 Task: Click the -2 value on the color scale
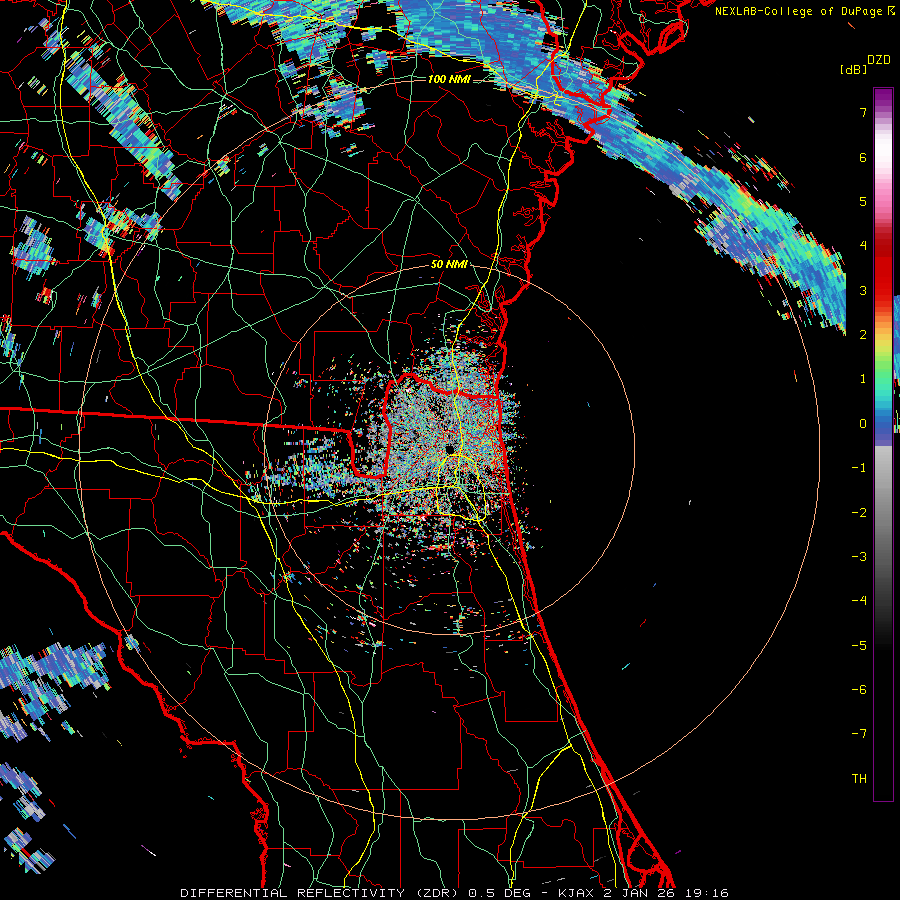click(x=859, y=513)
